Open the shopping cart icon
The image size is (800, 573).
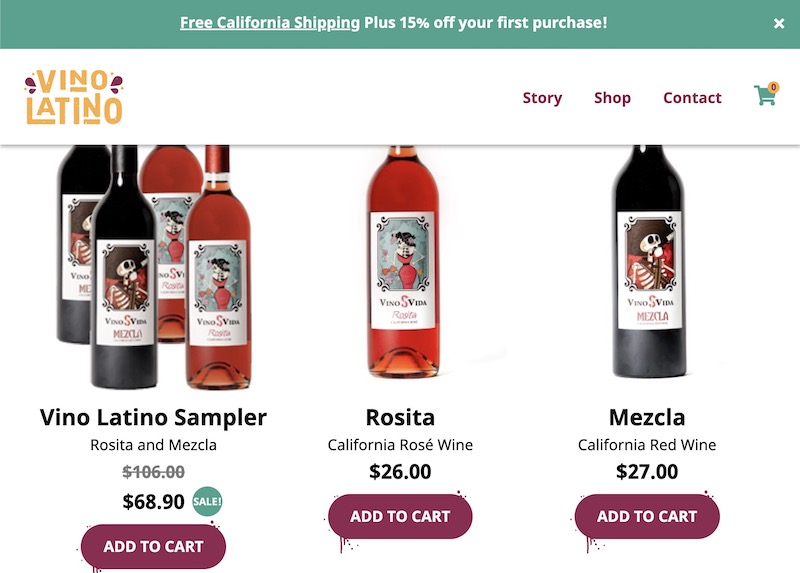(x=764, y=96)
